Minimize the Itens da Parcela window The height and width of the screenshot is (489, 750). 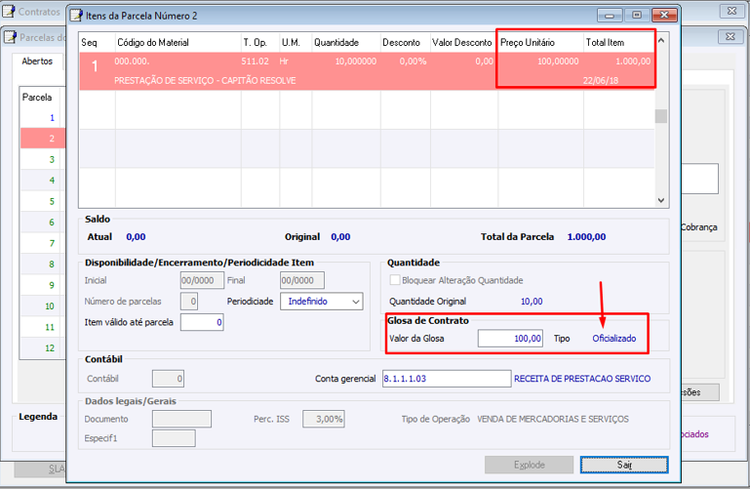[x=610, y=15]
